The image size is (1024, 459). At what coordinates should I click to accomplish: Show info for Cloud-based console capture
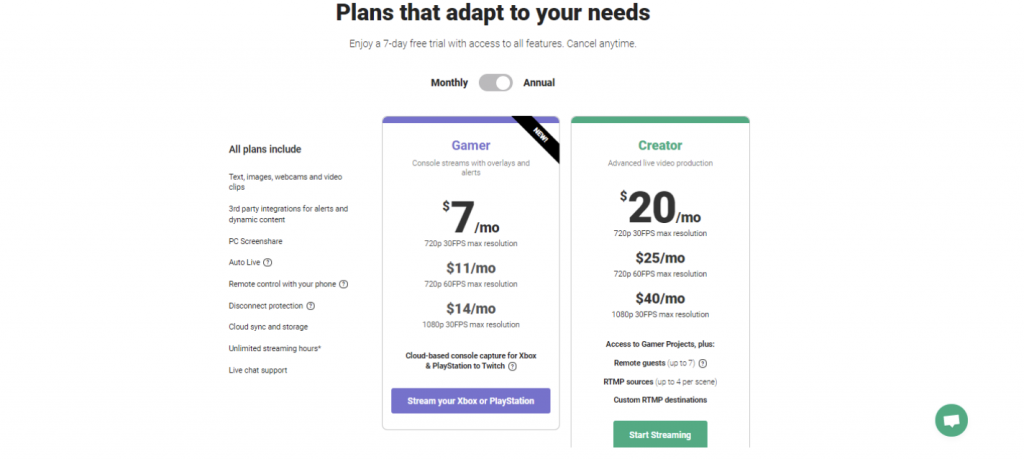click(512, 367)
